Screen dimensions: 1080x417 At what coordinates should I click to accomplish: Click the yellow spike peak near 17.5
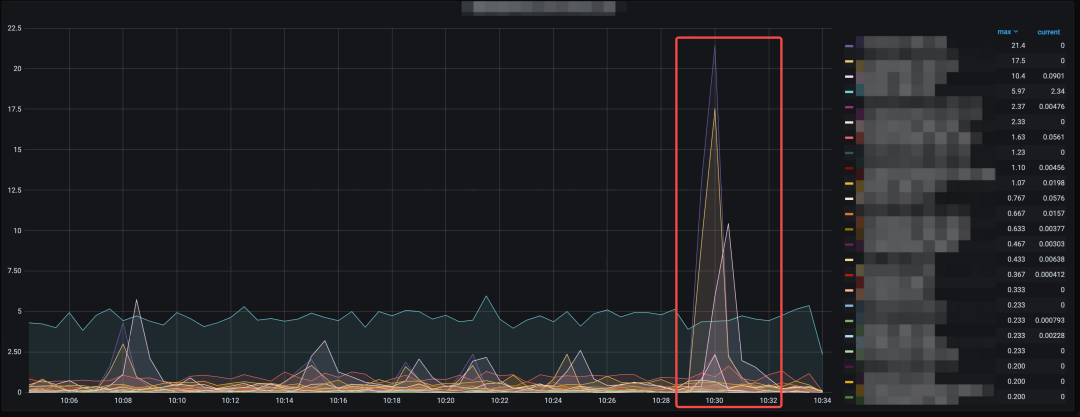point(714,108)
